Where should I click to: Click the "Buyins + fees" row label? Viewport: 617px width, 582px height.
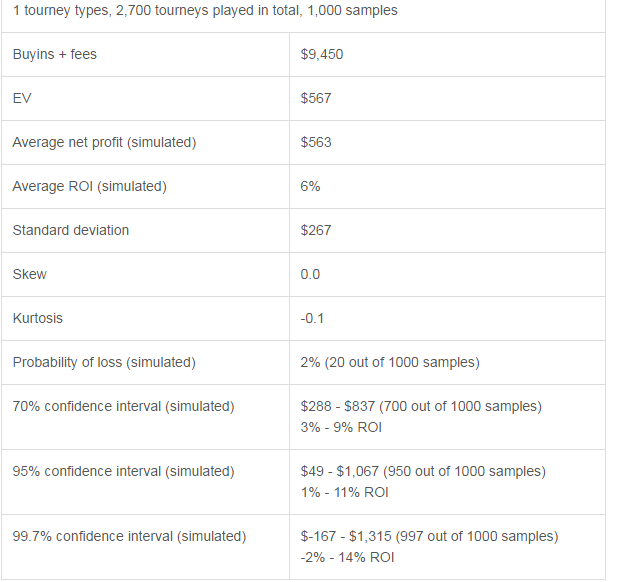click(x=55, y=54)
